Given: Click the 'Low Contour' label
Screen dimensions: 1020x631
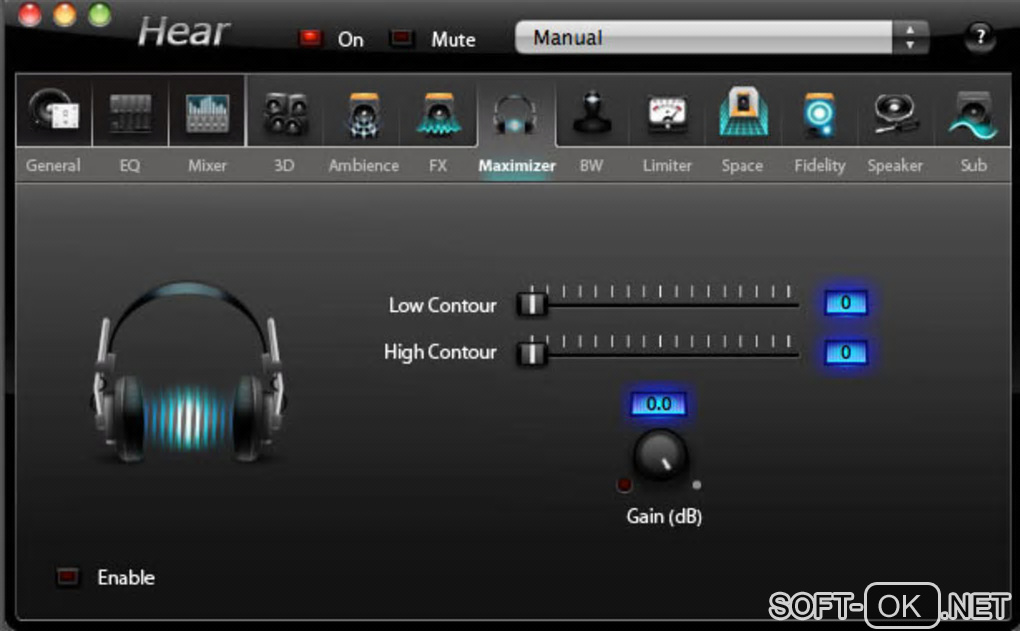Looking at the screenshot, I should coord(442,305).
